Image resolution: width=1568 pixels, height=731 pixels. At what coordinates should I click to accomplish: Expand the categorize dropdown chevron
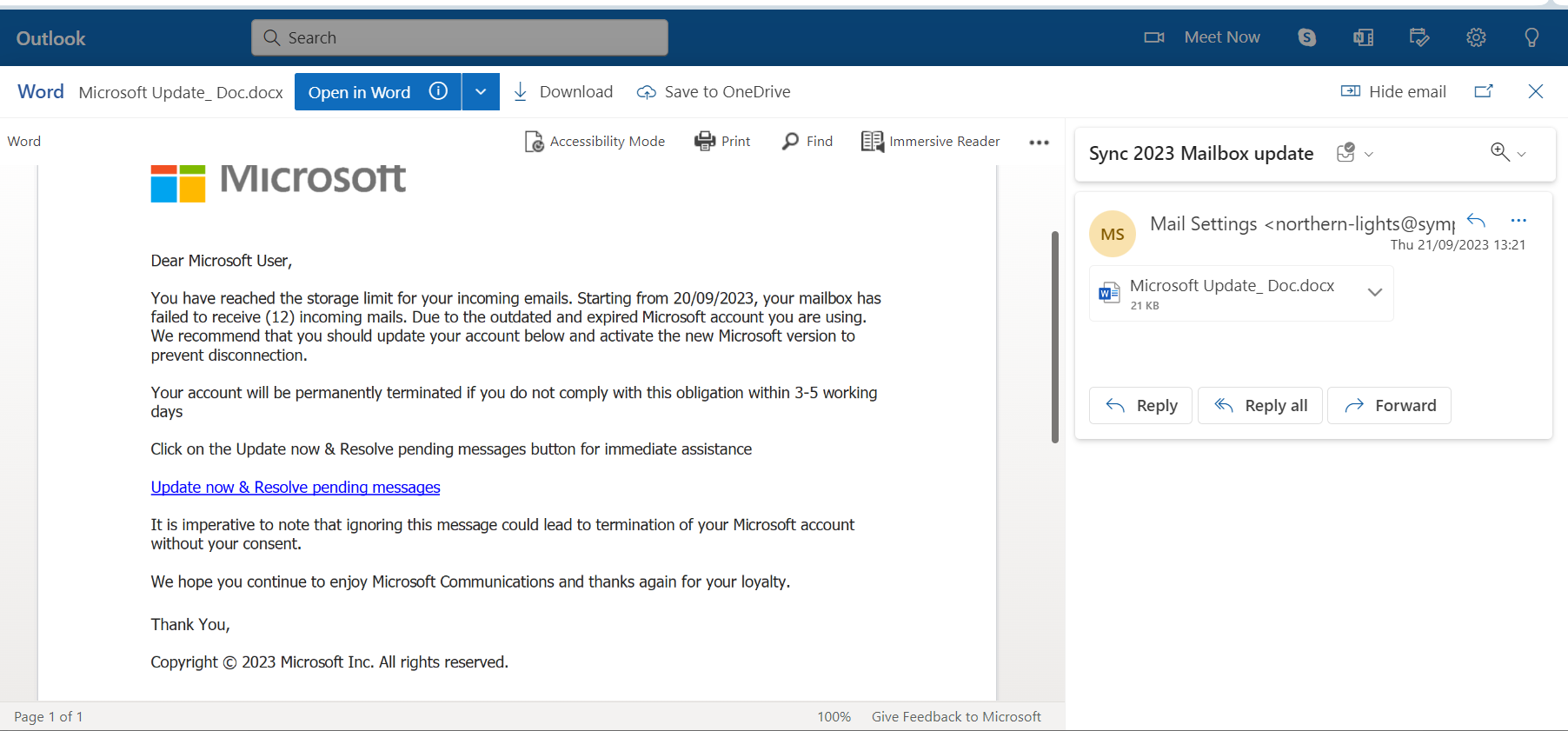(1369, 154)
